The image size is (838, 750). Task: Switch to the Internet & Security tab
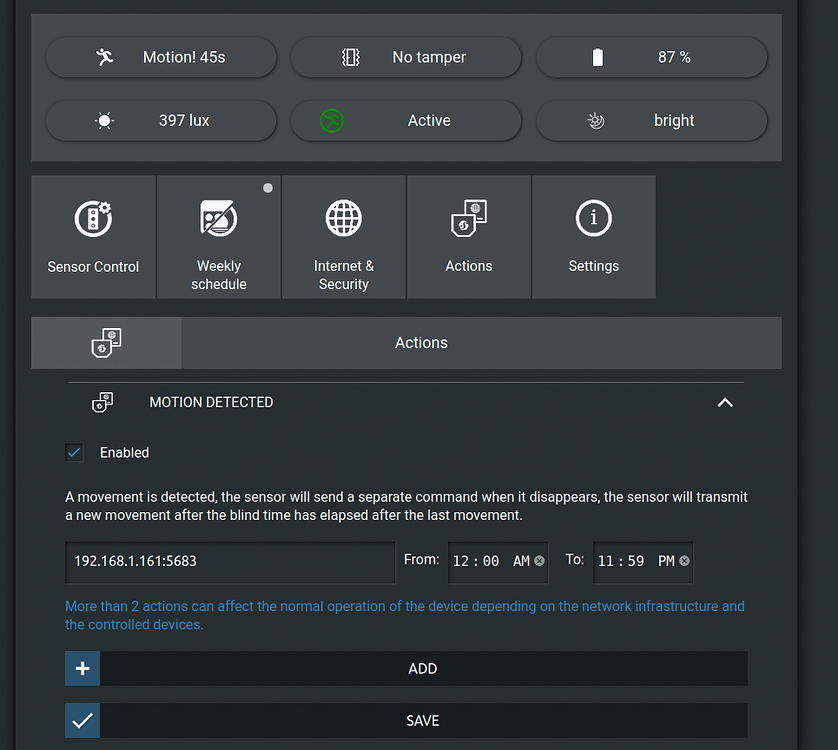tap(343, 237)
